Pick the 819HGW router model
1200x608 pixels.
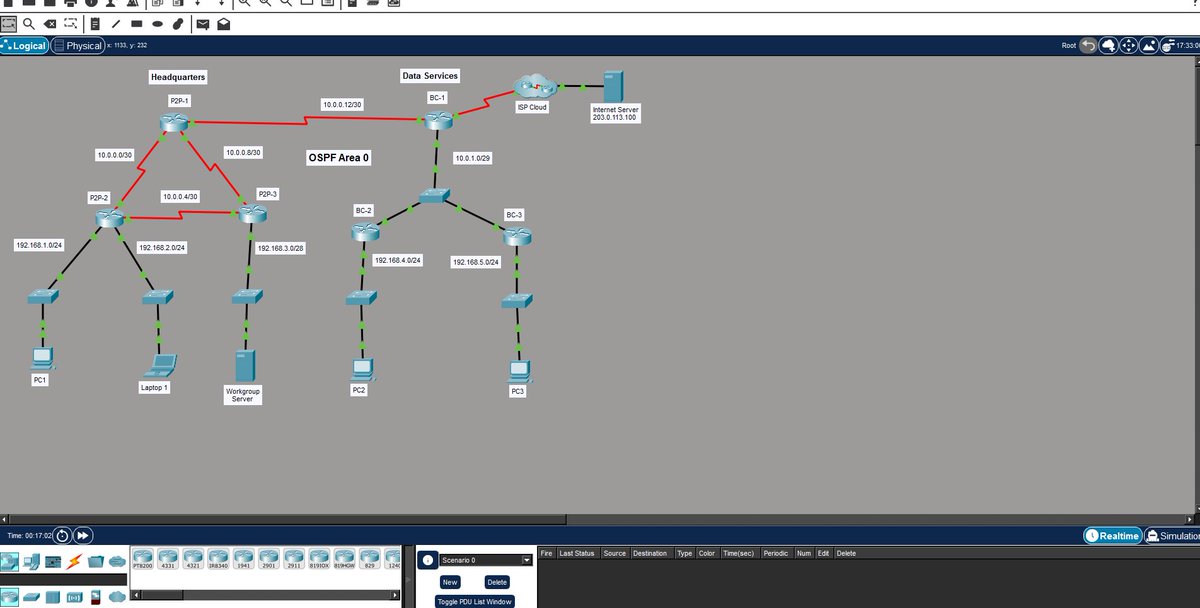click(344, 559)
